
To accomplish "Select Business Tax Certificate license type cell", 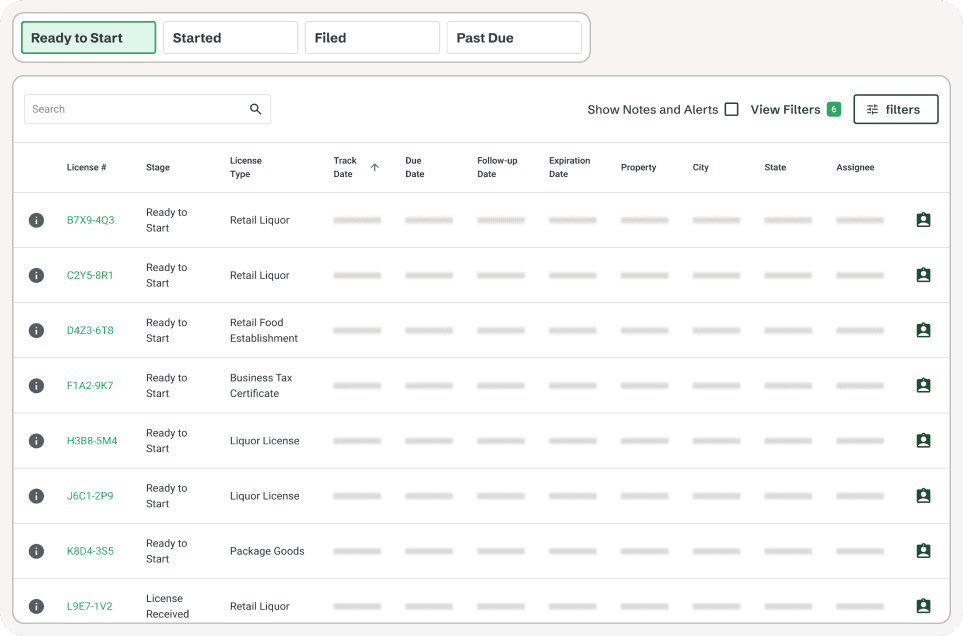I will [x=261, y=386].
